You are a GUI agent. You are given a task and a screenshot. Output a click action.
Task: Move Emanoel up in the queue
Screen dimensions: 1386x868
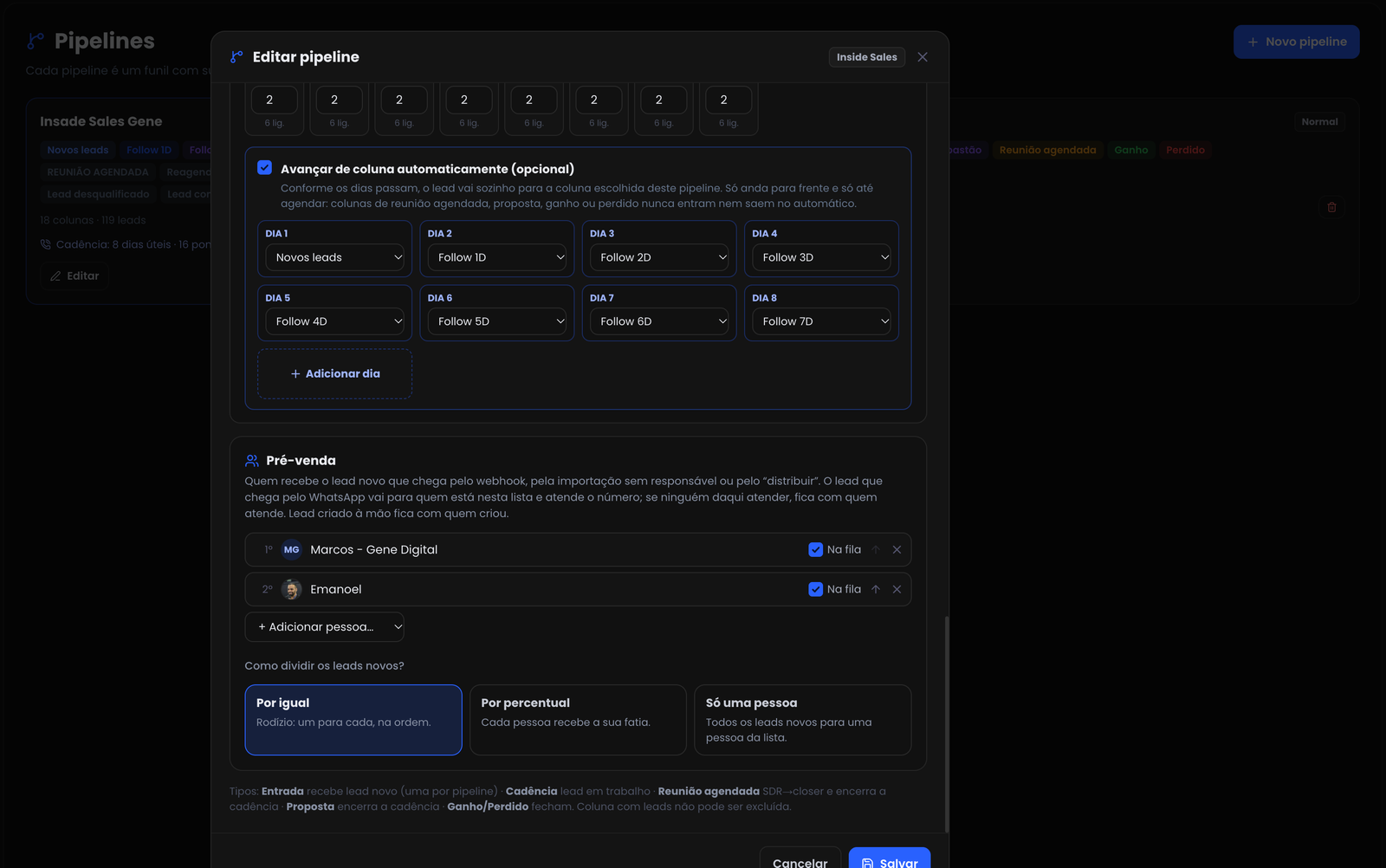(x=876, y=589)
